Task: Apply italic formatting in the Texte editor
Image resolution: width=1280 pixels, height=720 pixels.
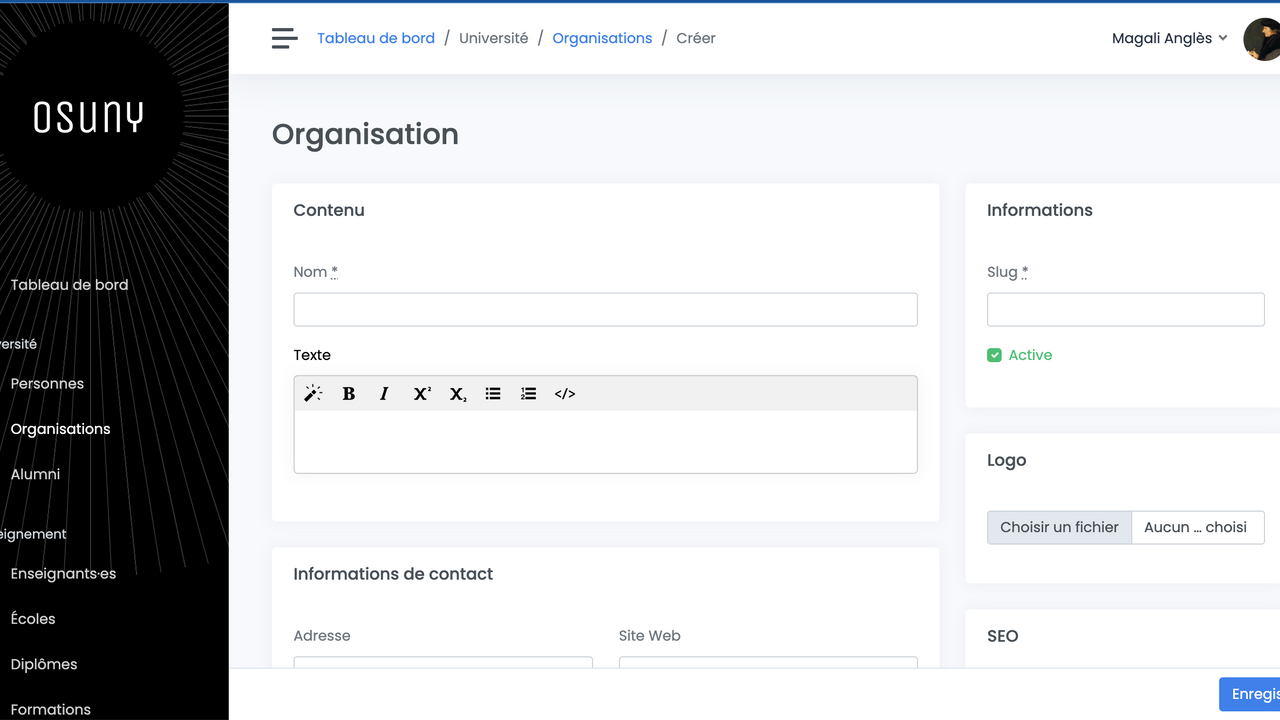Action: [x=384, y=393]
